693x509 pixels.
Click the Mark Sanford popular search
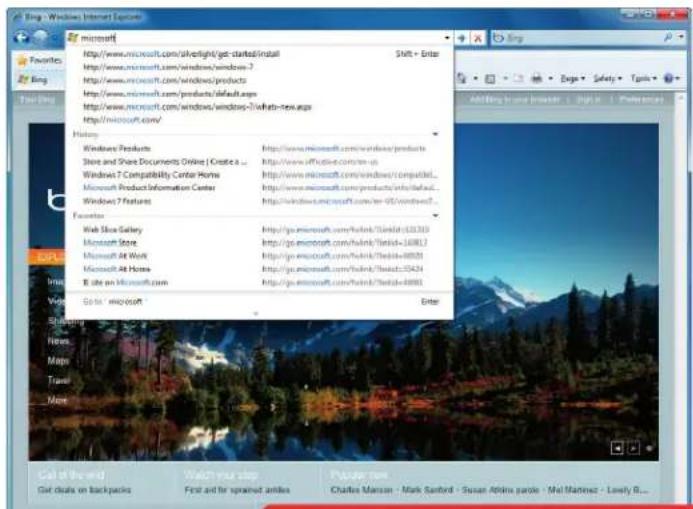point(427,490)
